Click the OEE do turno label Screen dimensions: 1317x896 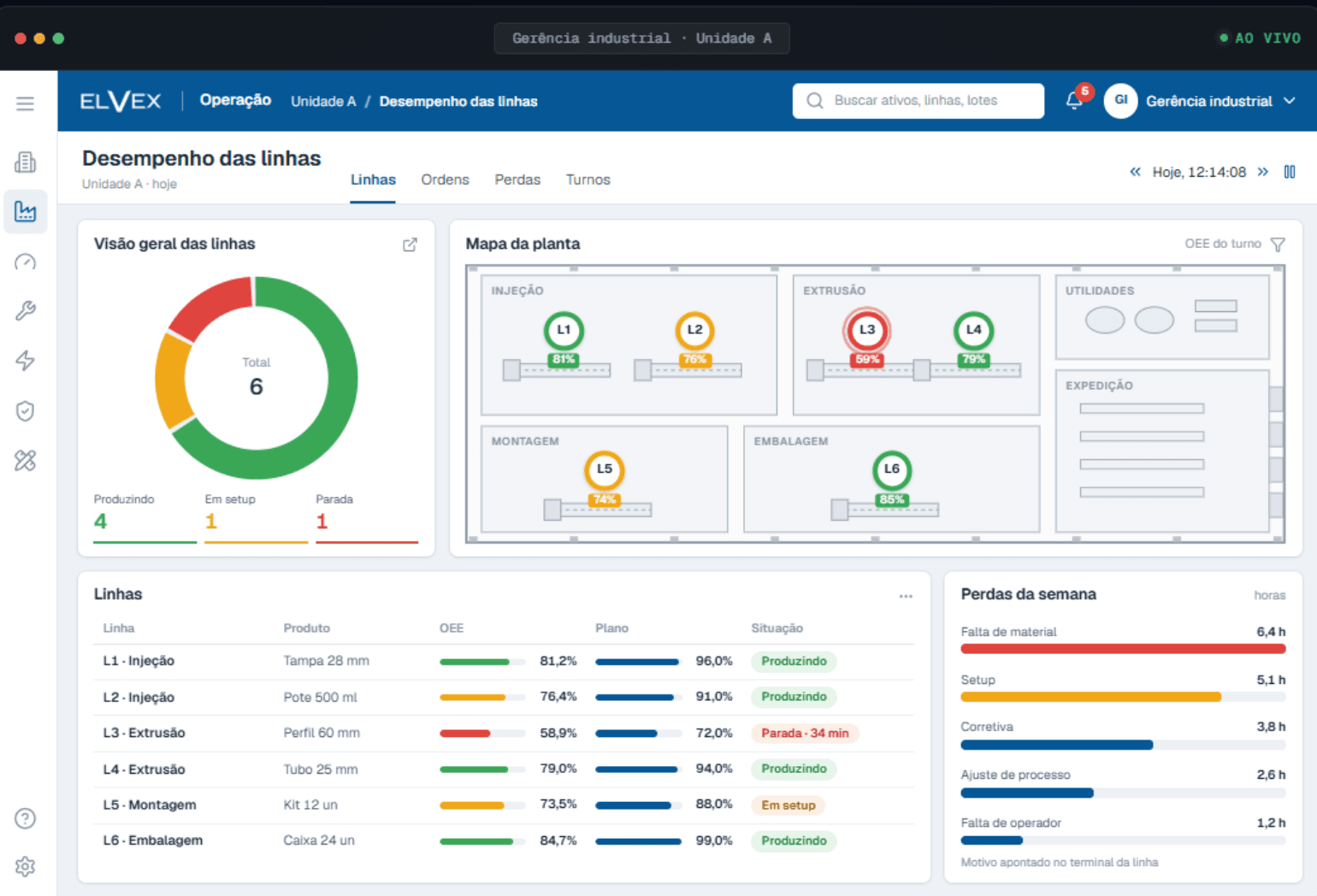coord(1222,244)
